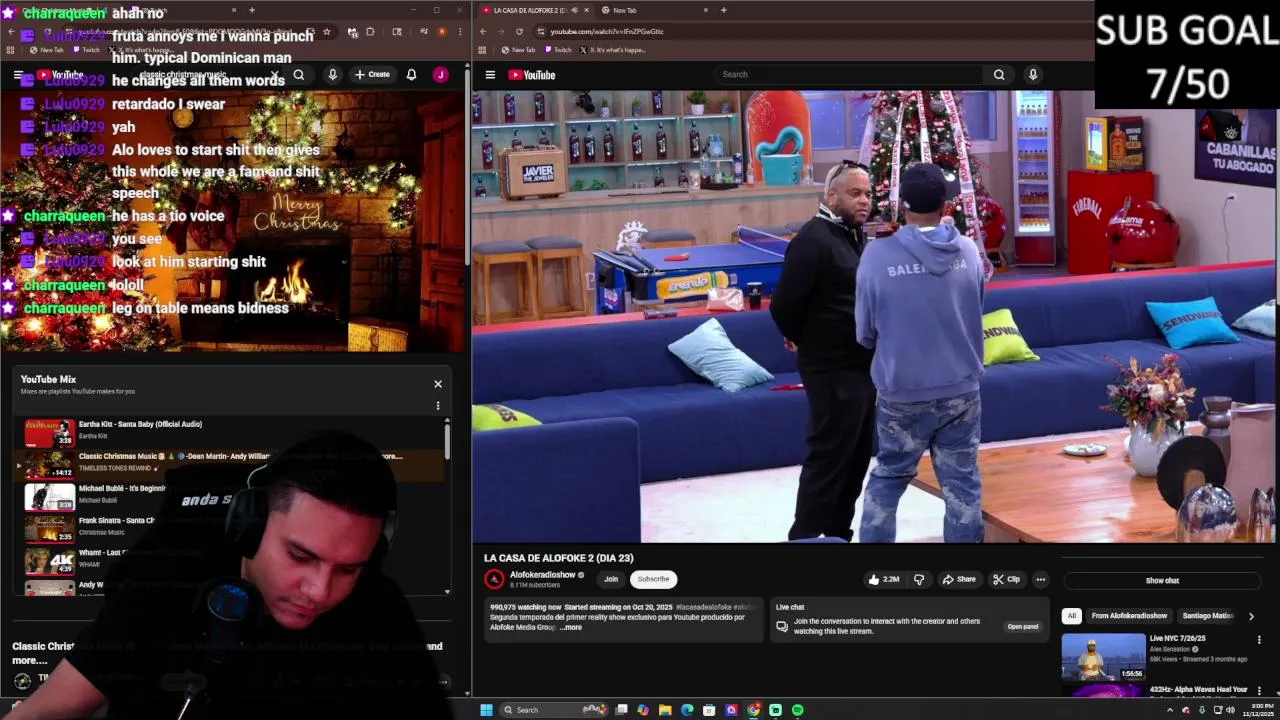Bookmark page with star in left browser
This screenshot has width=1280, height=720.
point(326,32)
